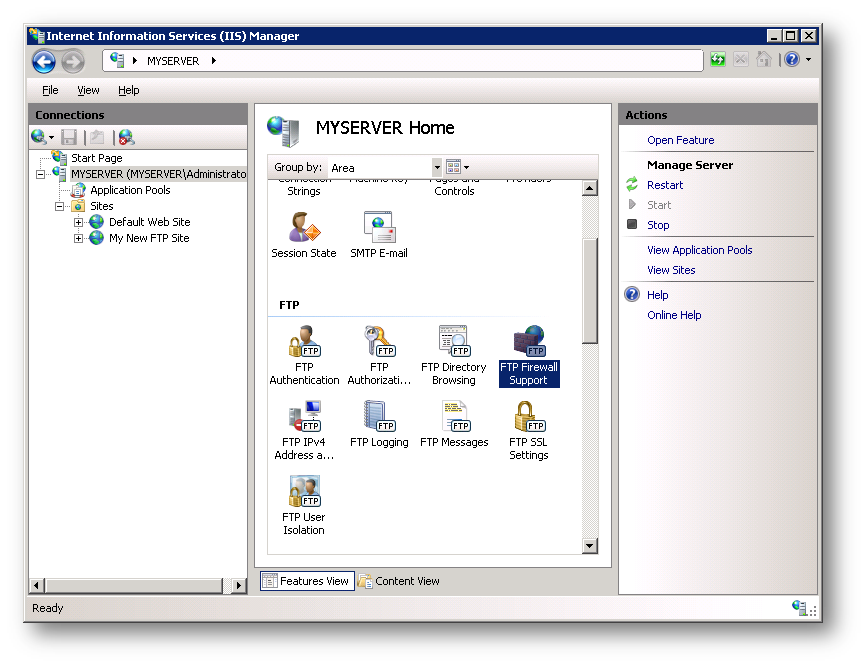
Task: Open the View Application Pools link
Action: point(700,250)
